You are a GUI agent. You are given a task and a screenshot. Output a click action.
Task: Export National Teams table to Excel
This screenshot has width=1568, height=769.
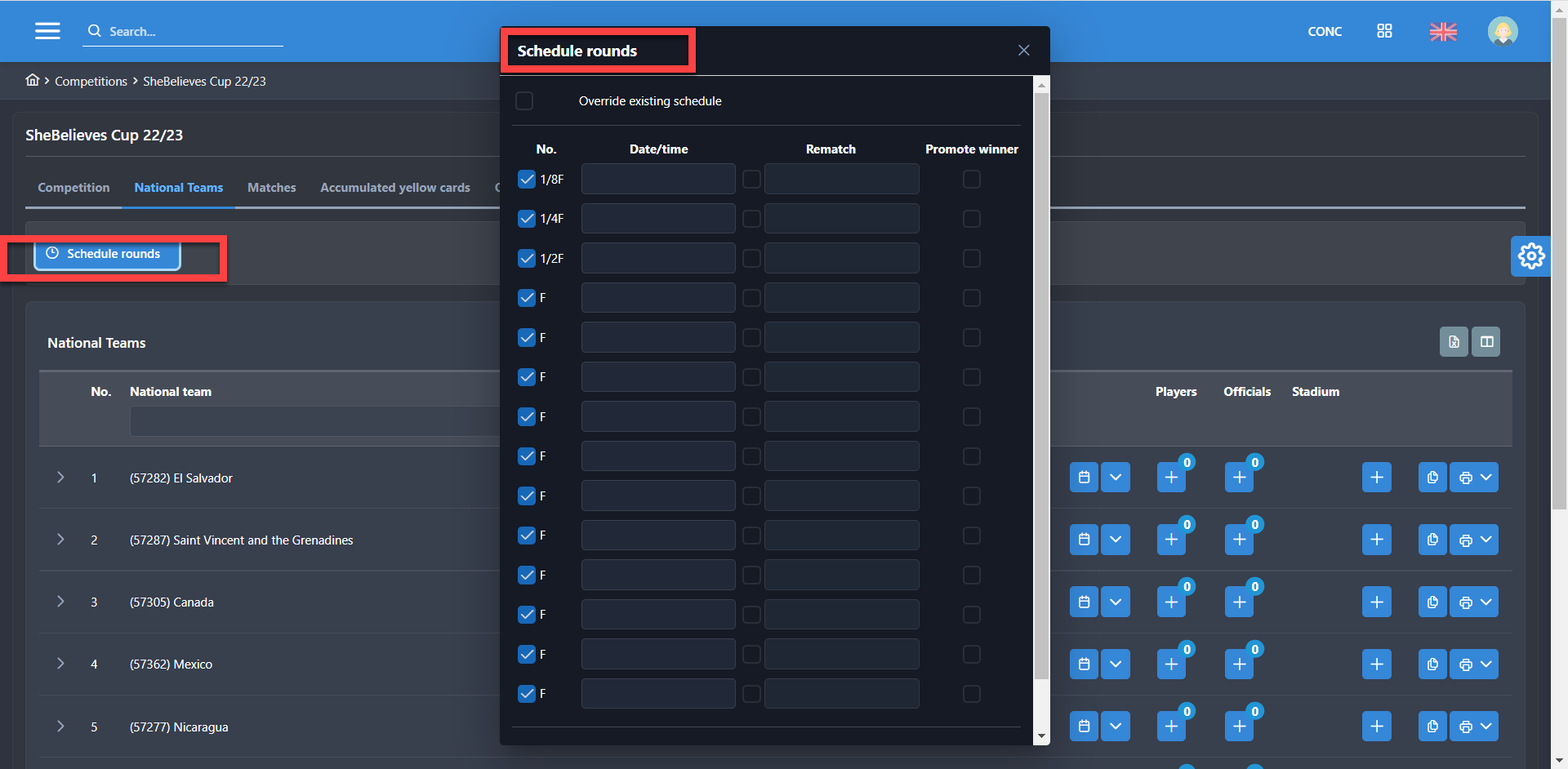[1454, 342]
